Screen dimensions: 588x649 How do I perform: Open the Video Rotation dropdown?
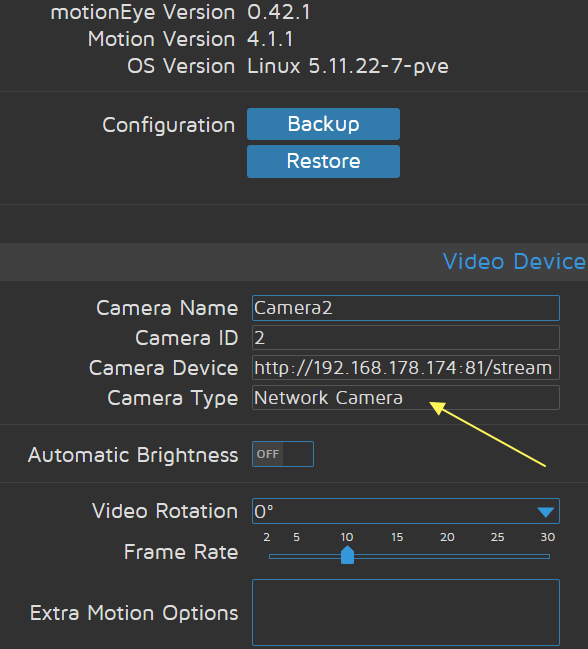pos(406,512)
